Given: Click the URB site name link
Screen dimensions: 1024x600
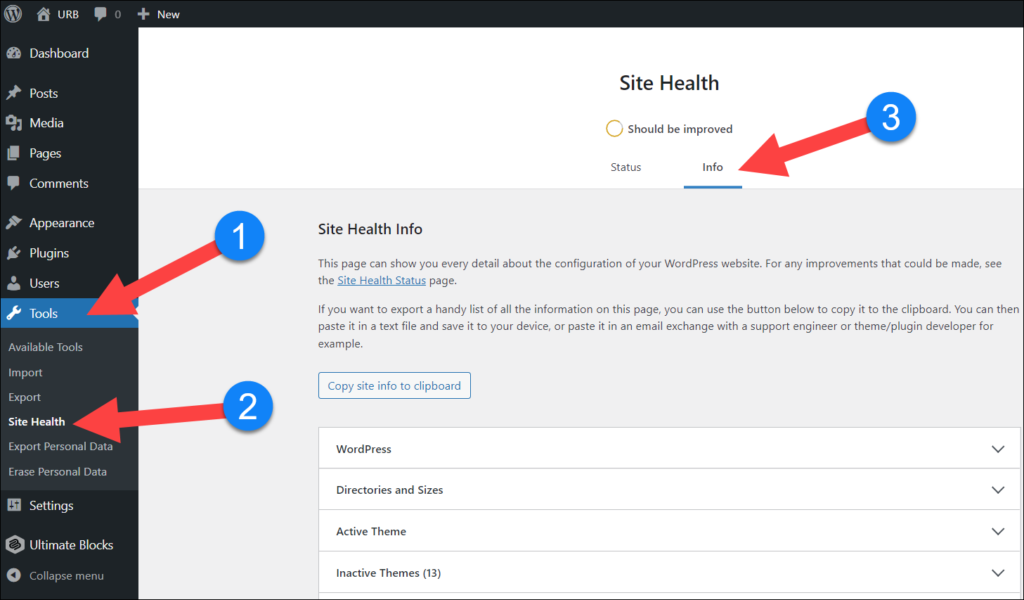Looking at the screenshot, I should (x=68, y=14).
